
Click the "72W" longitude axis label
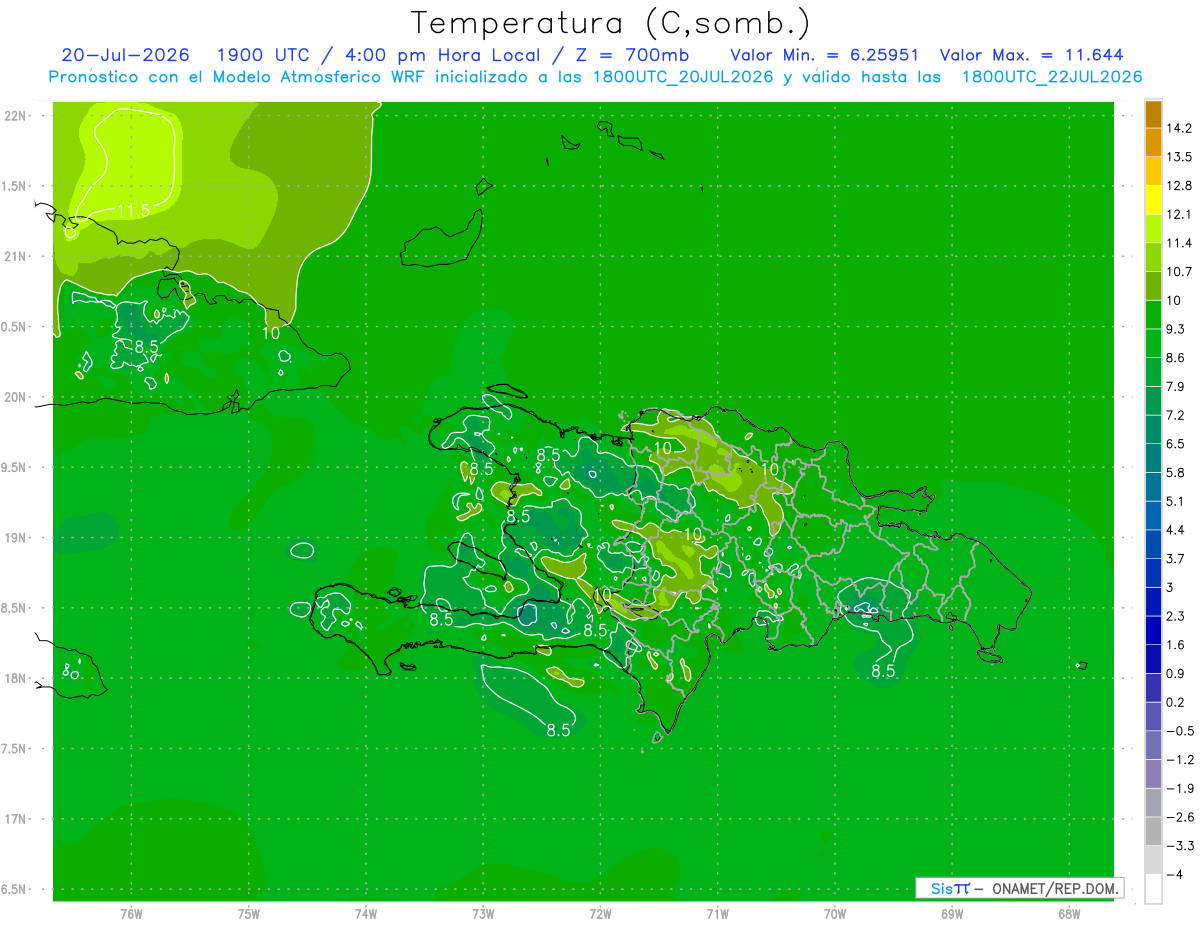pyautogui.click(x=600, y=913)
